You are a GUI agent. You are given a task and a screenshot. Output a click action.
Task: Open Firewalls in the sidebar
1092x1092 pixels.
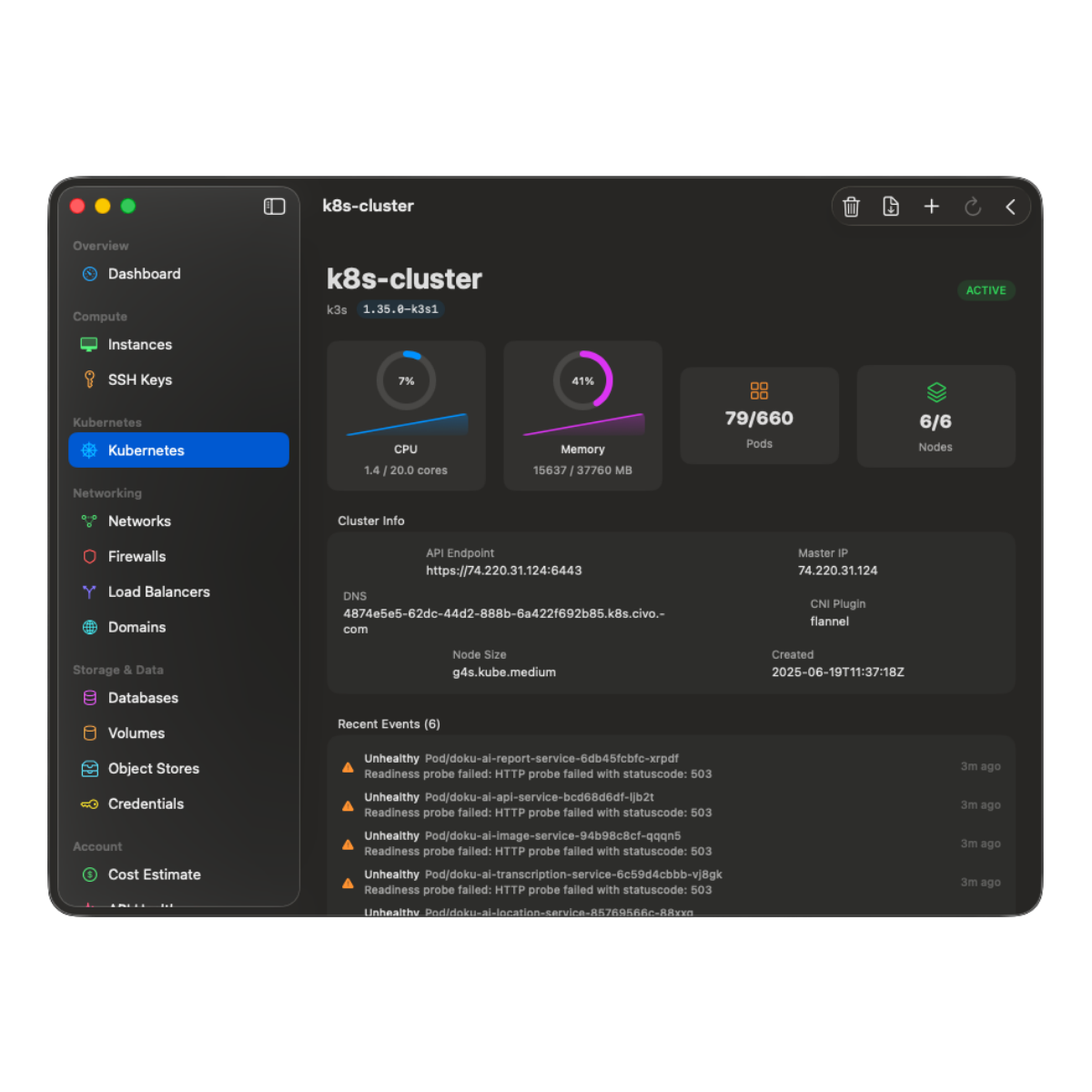(x=178, y=556)
